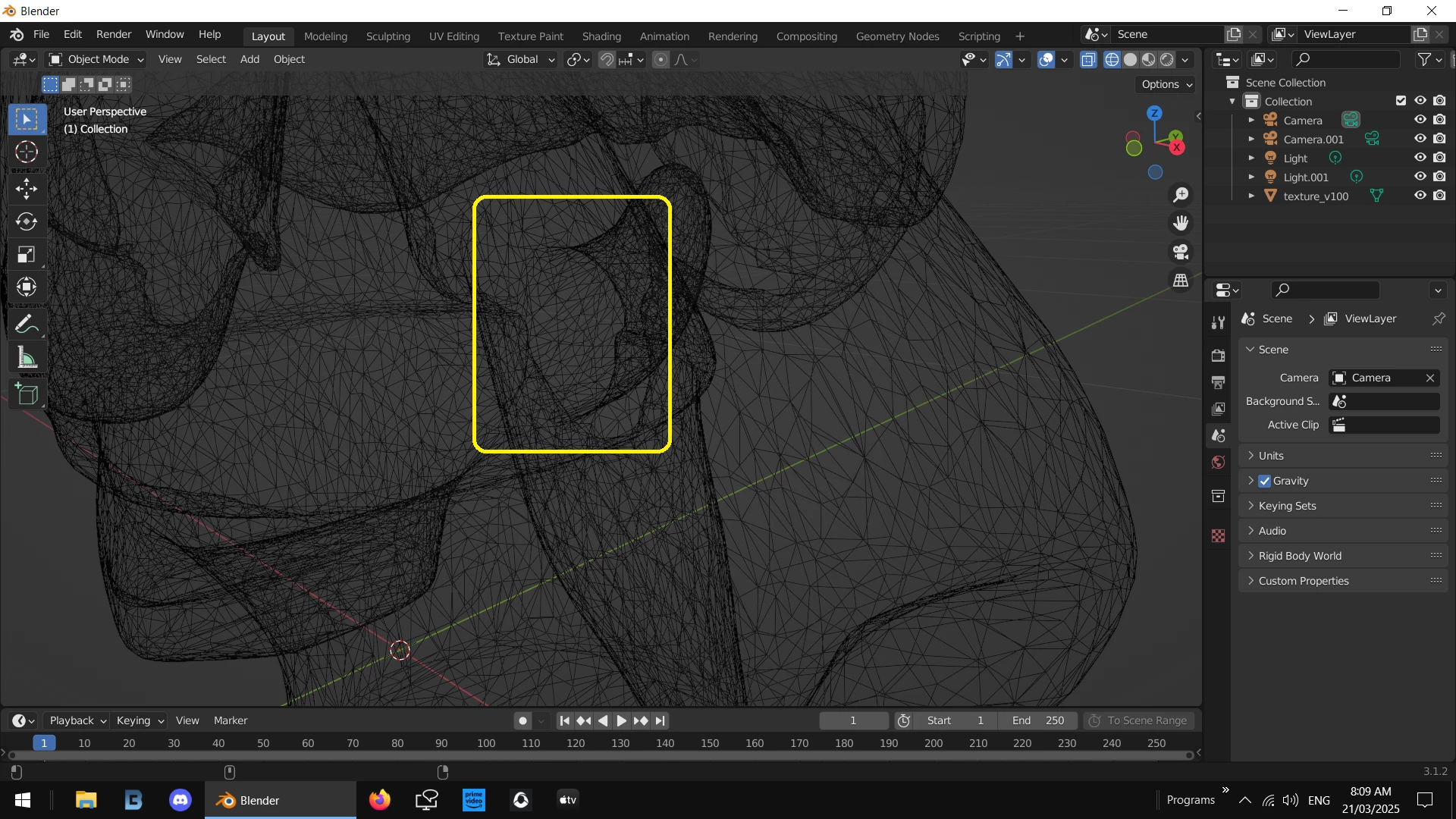This screenshot has height=819, width=1456.
Task: Expand the Units panel
Action: (x=1271, y=456)
